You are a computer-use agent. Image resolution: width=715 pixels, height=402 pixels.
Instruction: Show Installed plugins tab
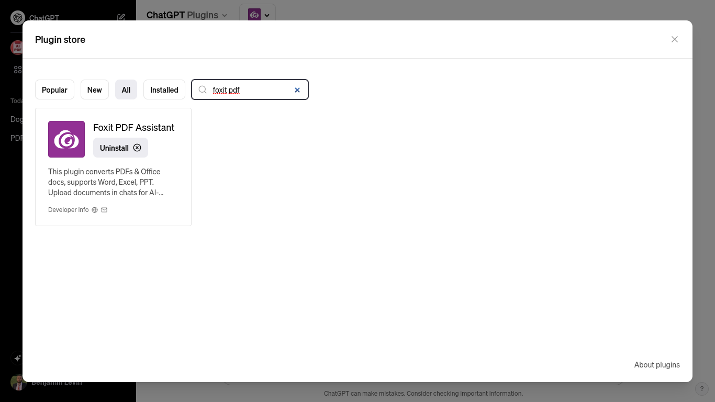click(164, 90)
